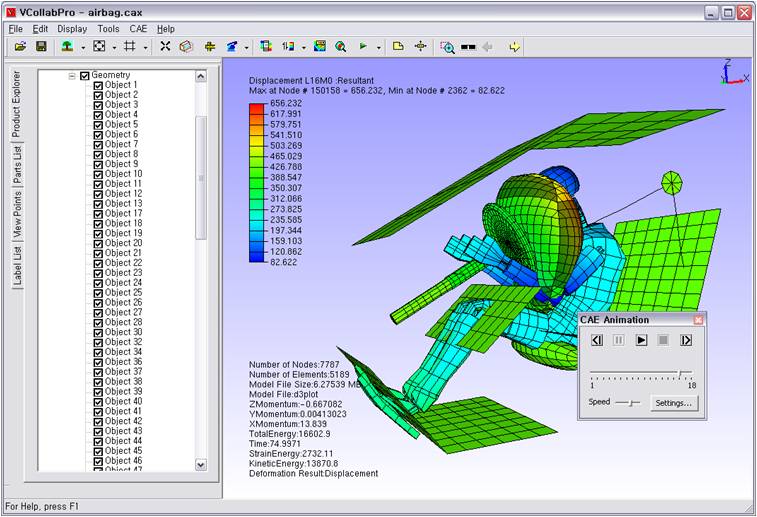Open the Tools menu
The height and width of the screenshot is (517, 757).
click(108, 29)
